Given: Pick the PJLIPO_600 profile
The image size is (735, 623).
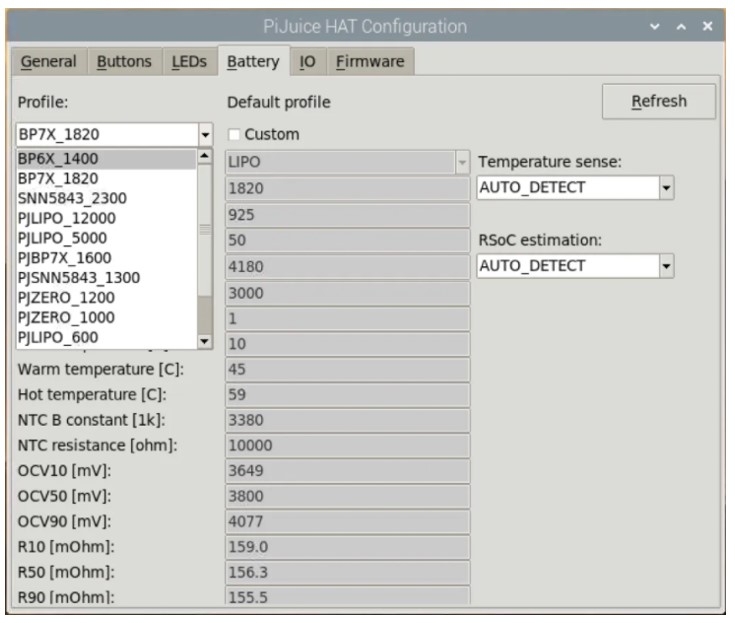Looking at the screenshot, I should (106, 338).
